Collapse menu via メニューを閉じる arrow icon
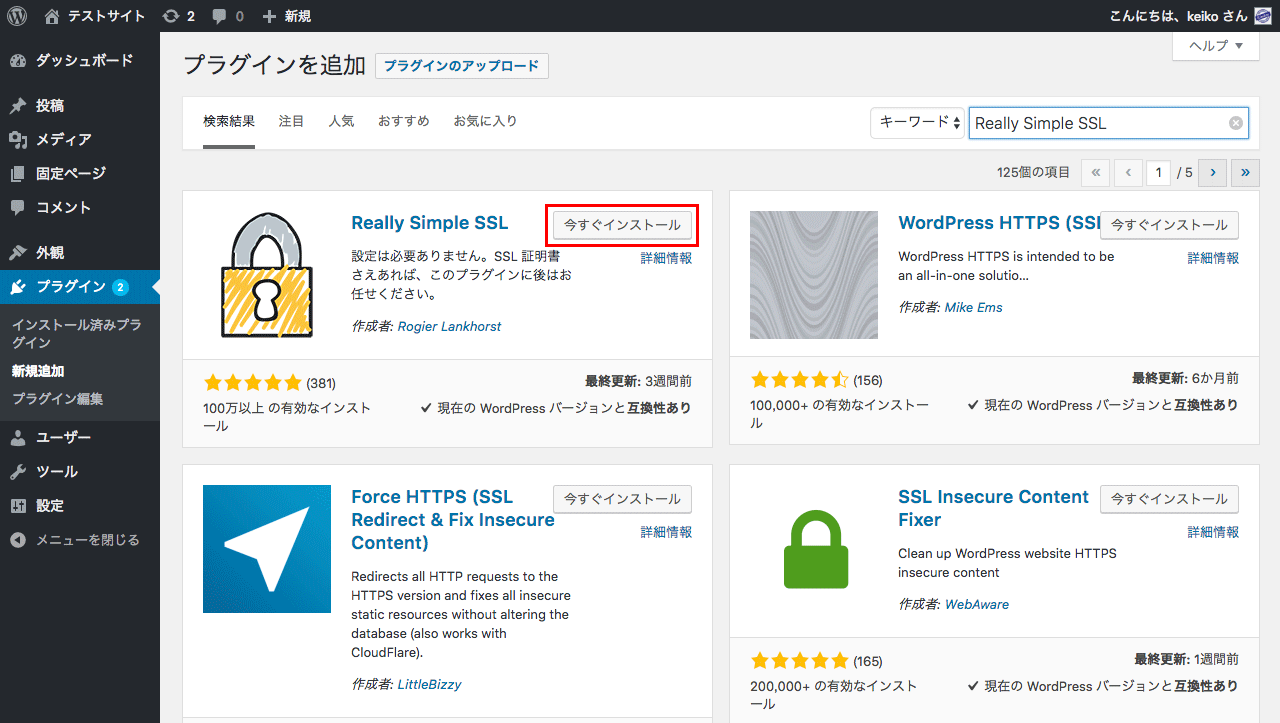Screen dimensions: 1280x723 [x=18, y=539]
